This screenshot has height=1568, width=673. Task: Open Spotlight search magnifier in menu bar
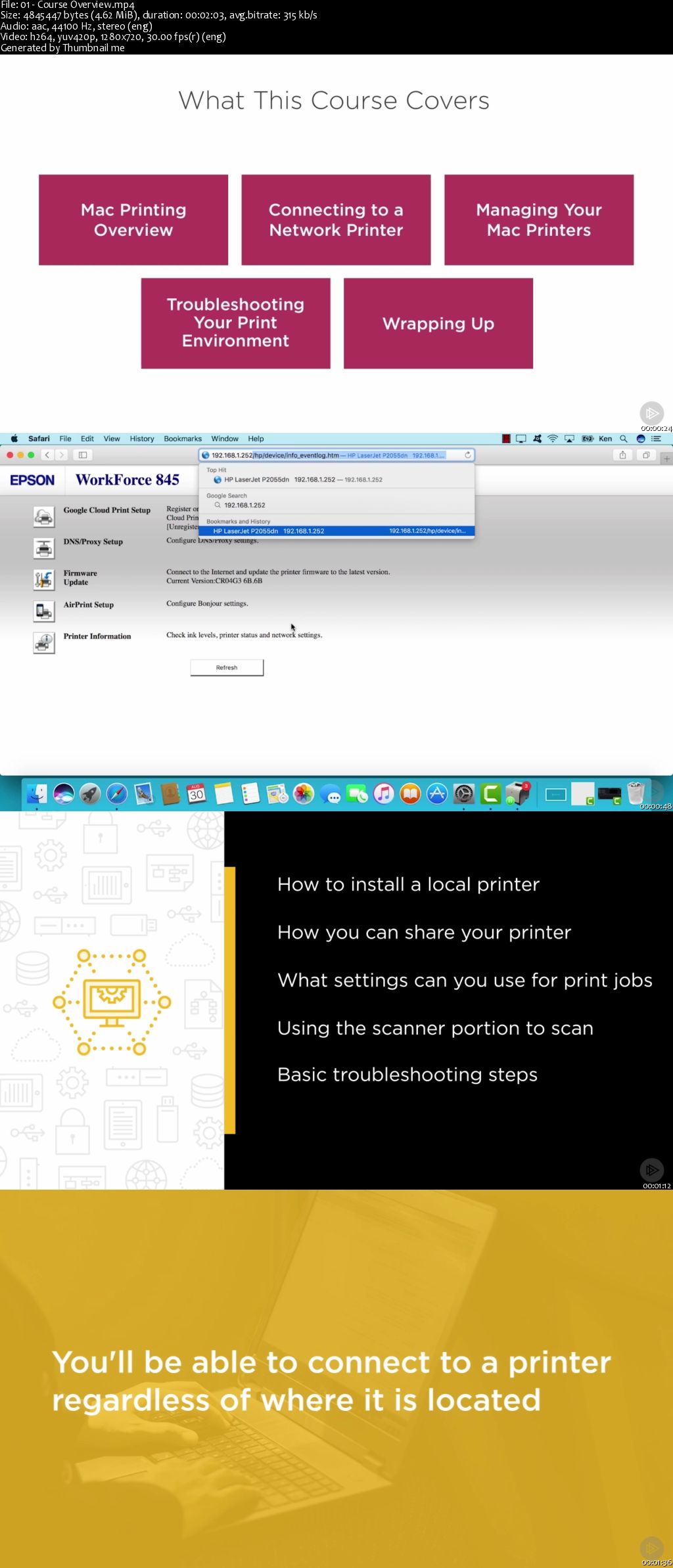(624, 439)
